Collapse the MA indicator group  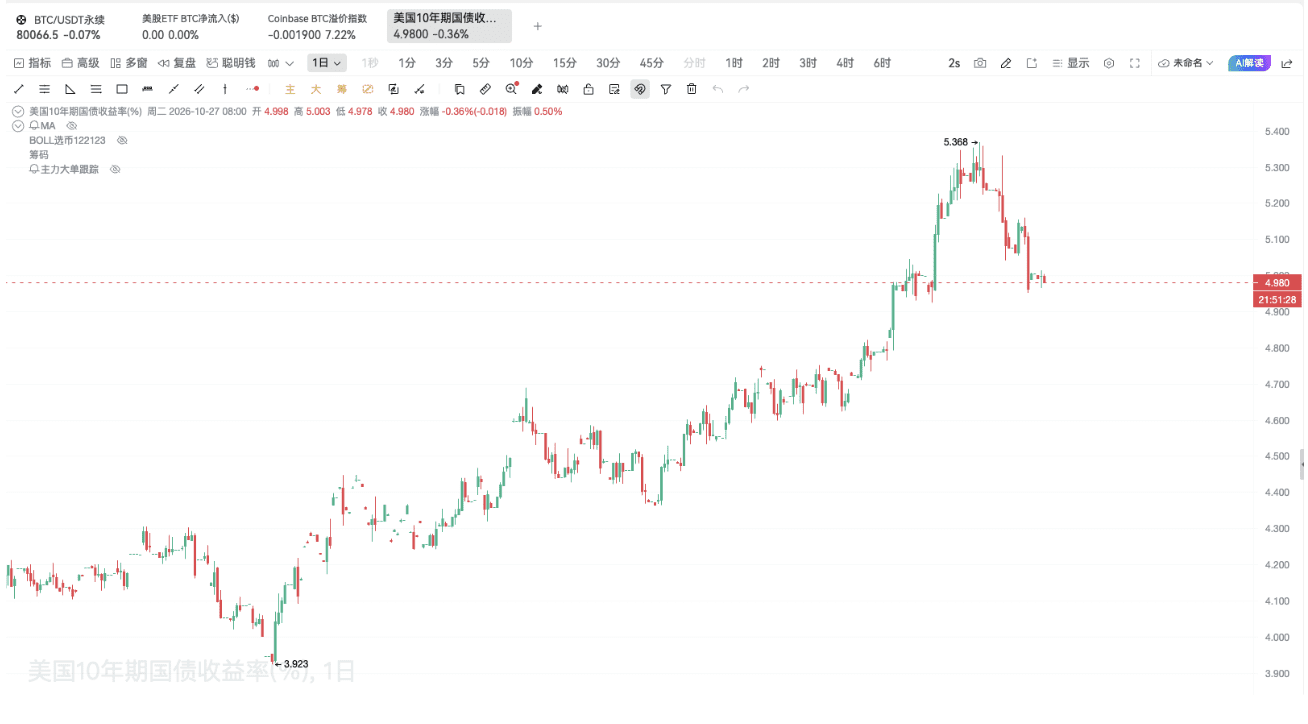click(18, 126)
